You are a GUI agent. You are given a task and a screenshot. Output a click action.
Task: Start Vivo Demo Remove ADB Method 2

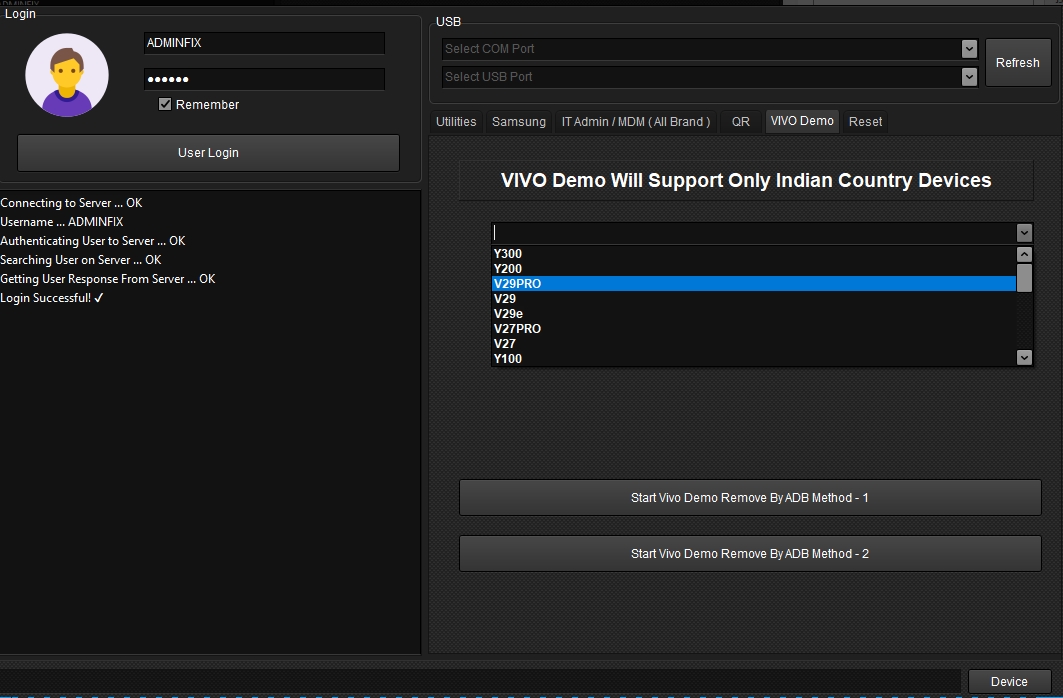coord(750,554)
